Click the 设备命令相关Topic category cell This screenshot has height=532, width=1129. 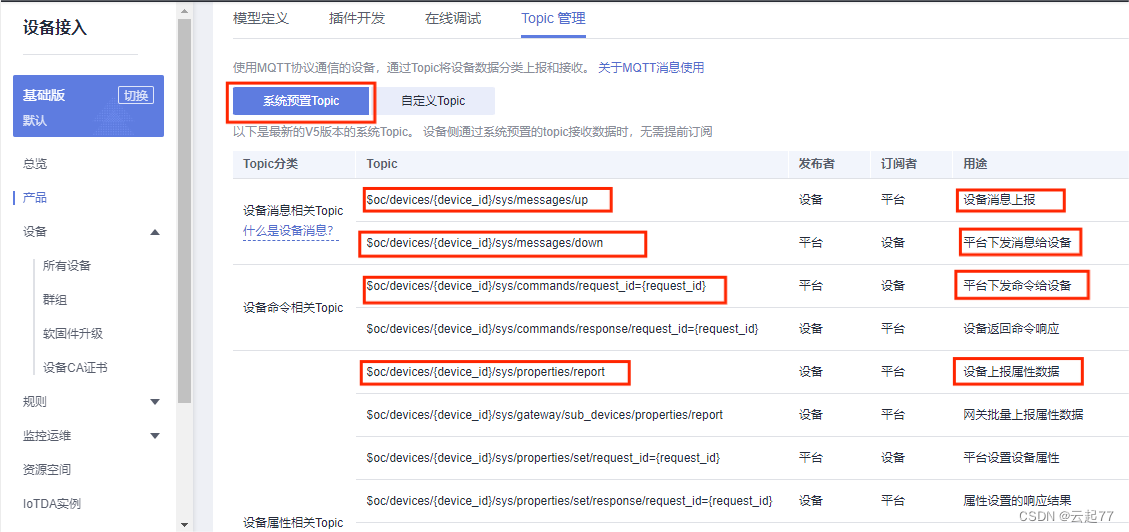click(293, 307)
